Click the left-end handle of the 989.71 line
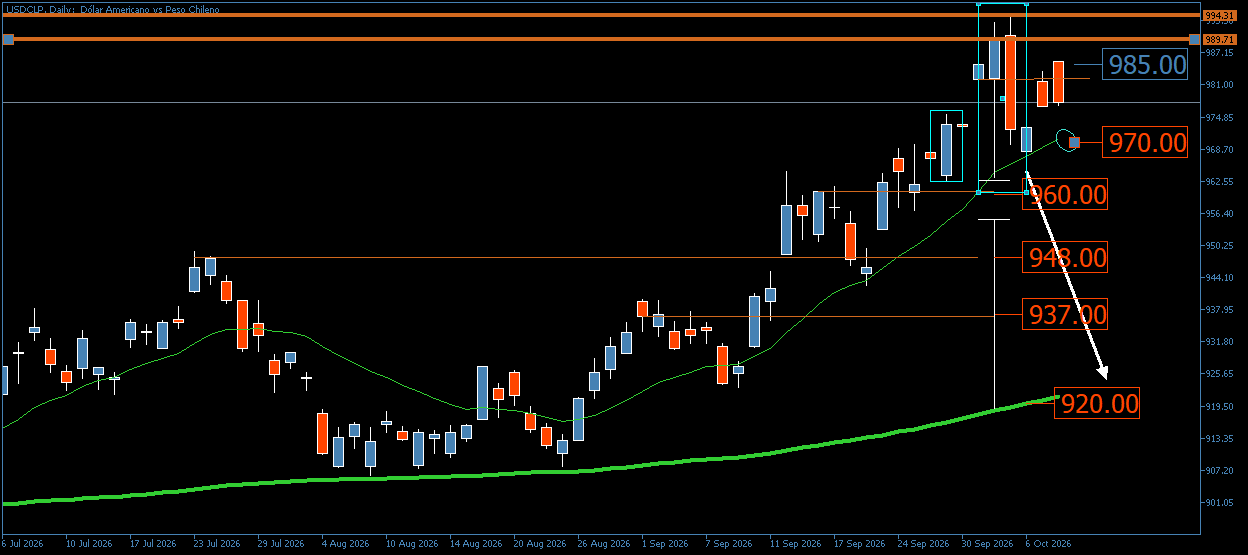This screenshot has height=555, width=1248. (x=8, y=39)
